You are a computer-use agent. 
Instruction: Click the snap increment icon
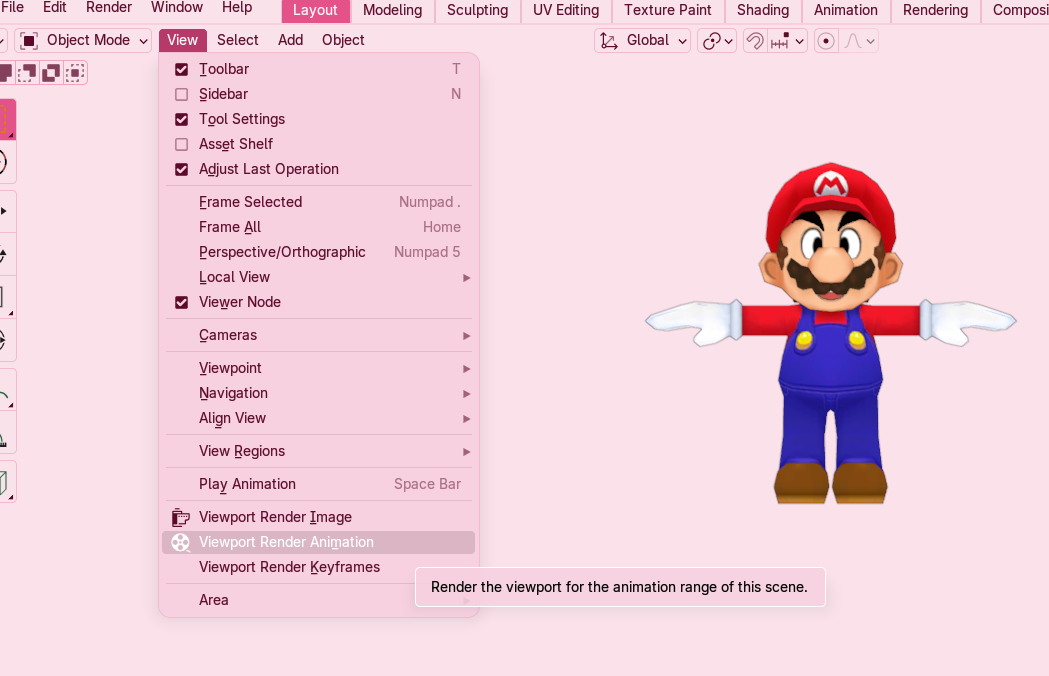780,41
